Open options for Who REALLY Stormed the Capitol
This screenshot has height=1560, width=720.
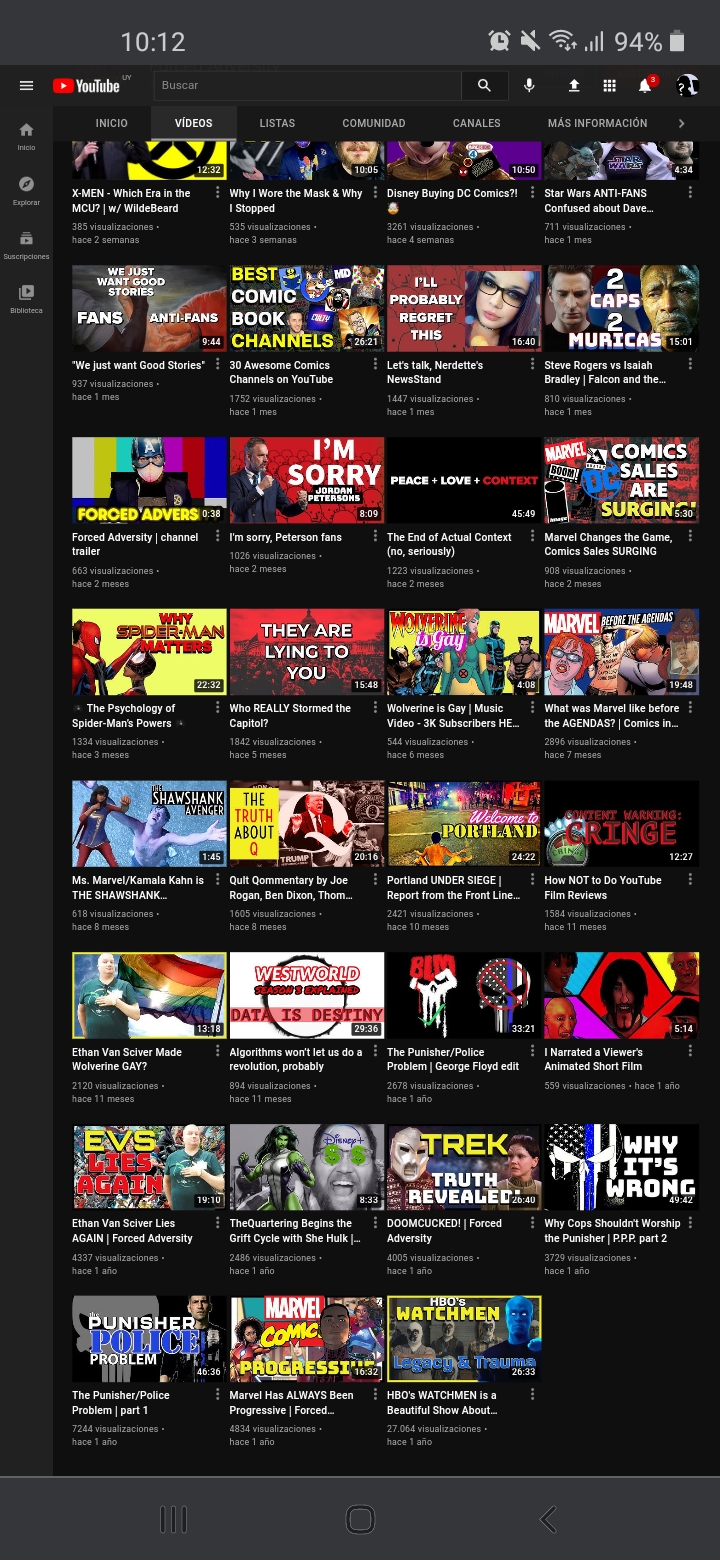[x=375, y=708]
